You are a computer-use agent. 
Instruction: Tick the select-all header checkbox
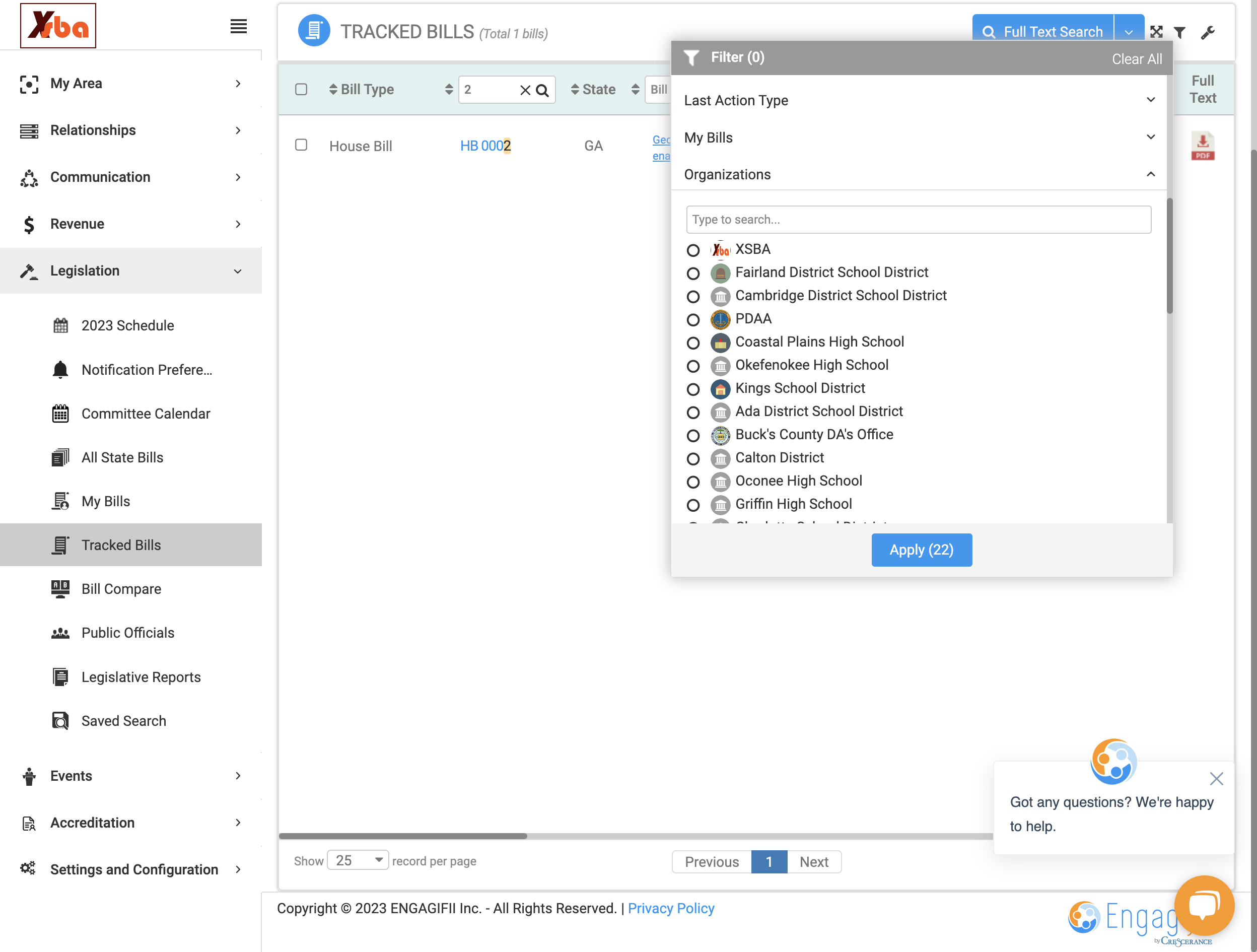coord(301,89)
